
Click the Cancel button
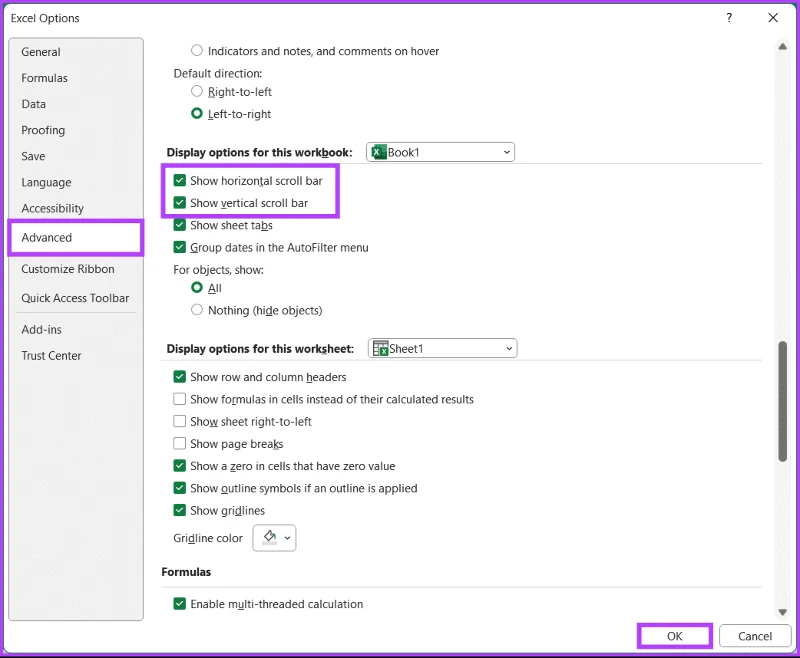pos(755,636)
